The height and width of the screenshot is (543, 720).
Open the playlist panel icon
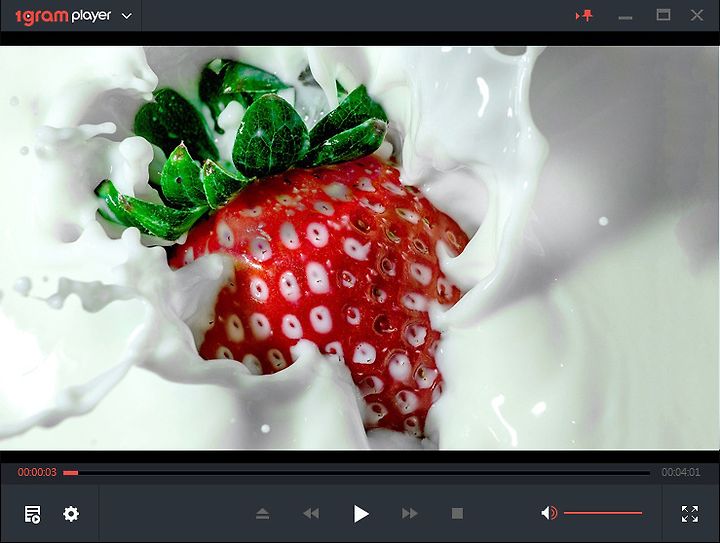[33, 514]
